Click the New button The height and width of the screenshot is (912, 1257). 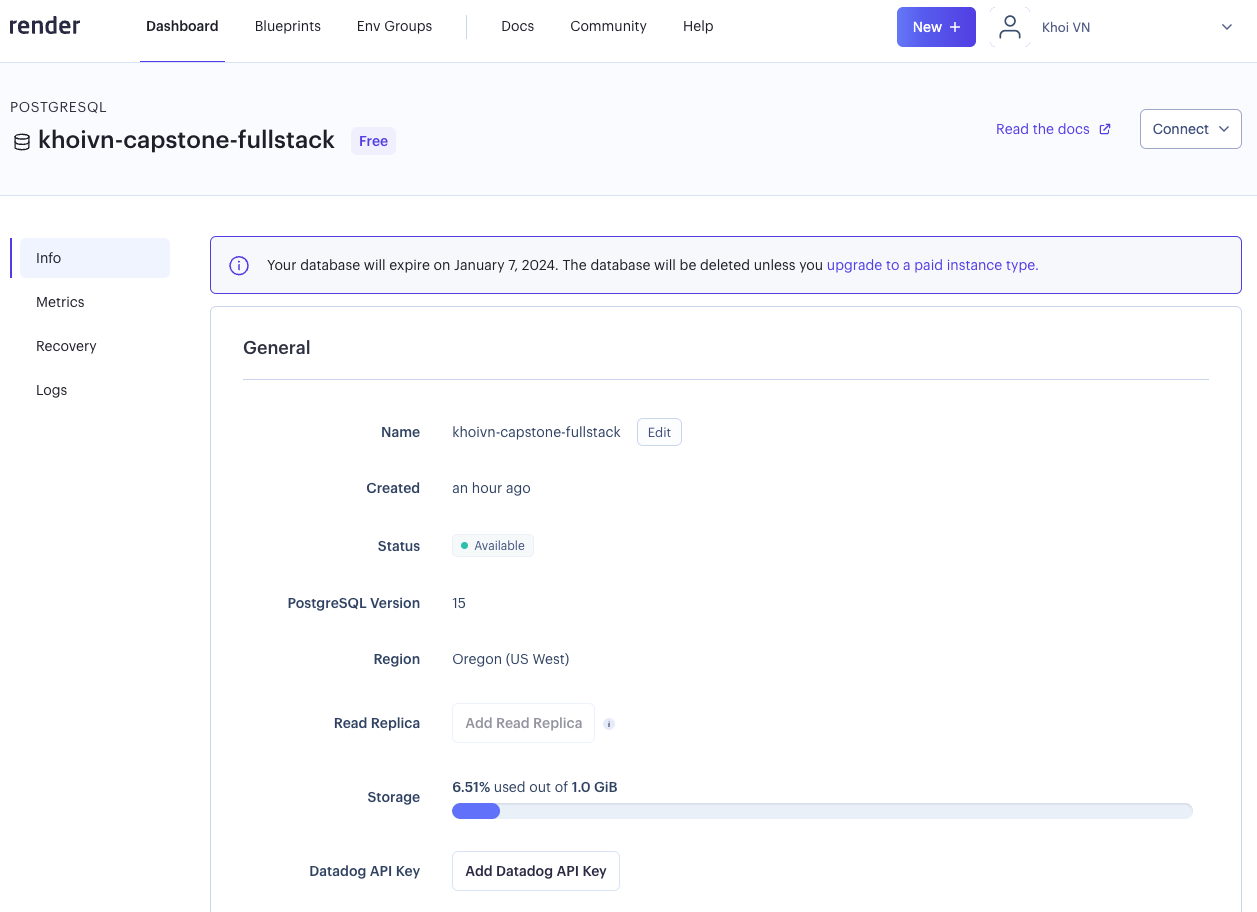coord(936,27)
